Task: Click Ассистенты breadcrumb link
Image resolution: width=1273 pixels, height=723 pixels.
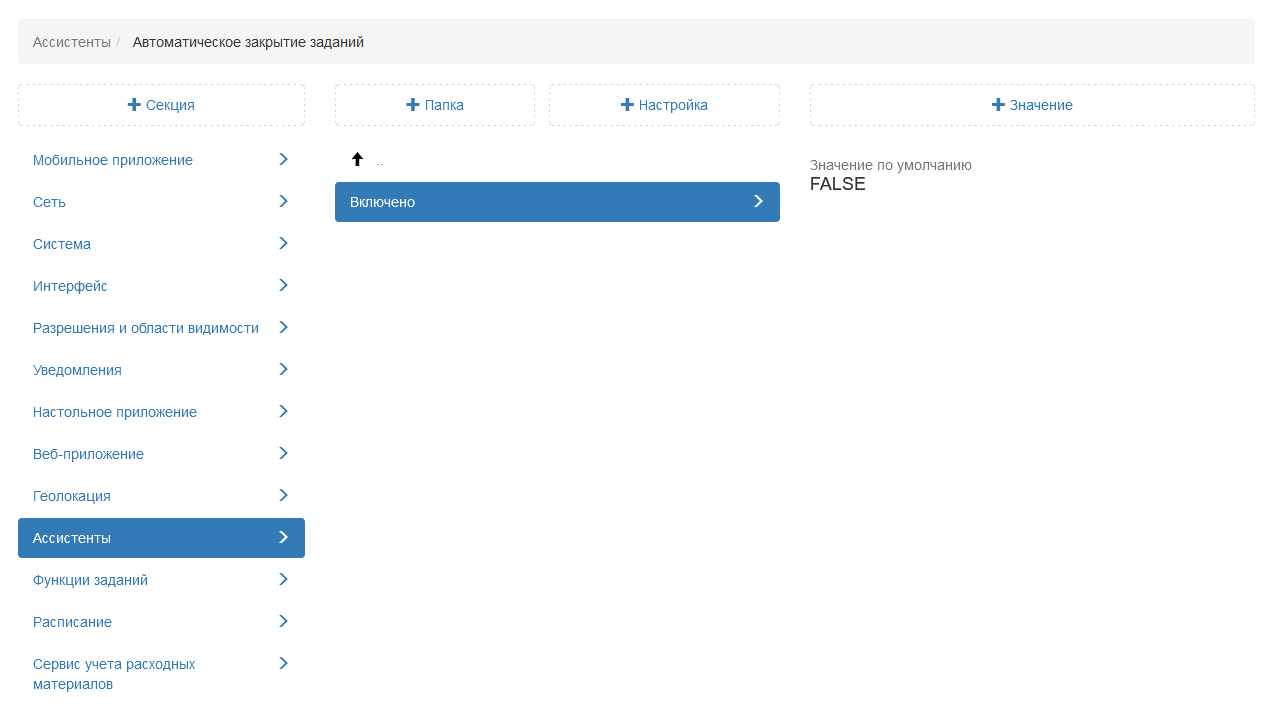Action: pos(71,42)
